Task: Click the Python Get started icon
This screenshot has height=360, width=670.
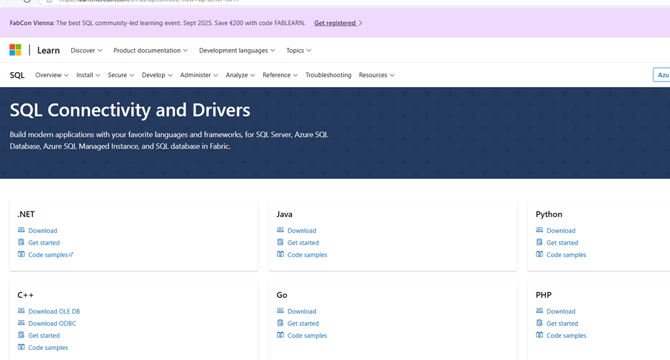Action: click(x=539, y=242)
